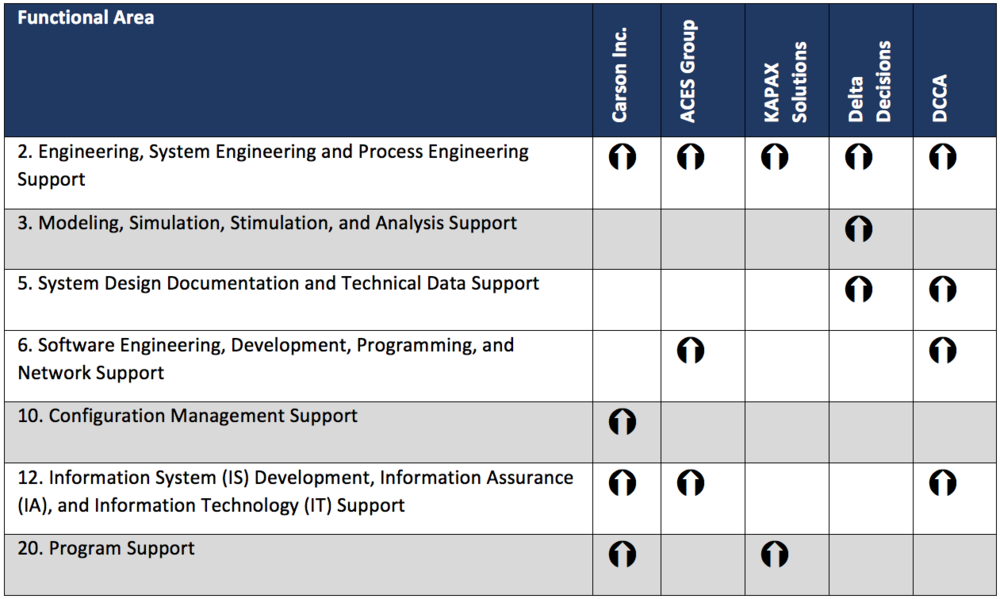1000x599 pixels.
Task: Click DCCA arrow in System Design Documentation row
Action: click(943, 289)
